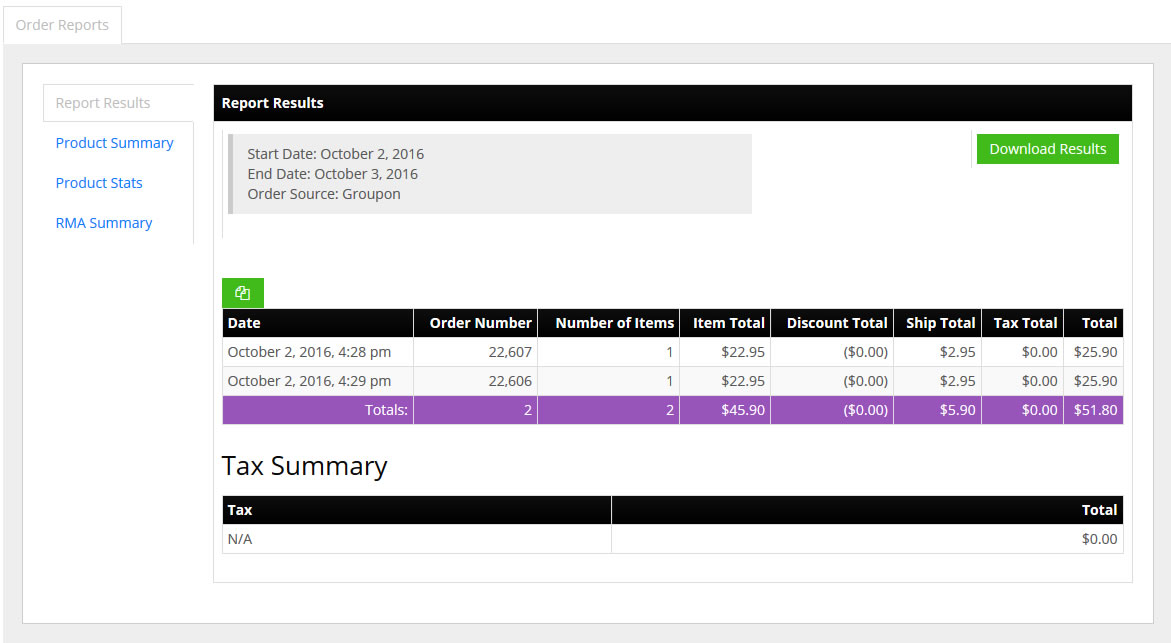The width and height of the screenshot is (1171, 643).
Task: Click the Discount Total column header
Action: 832,323
